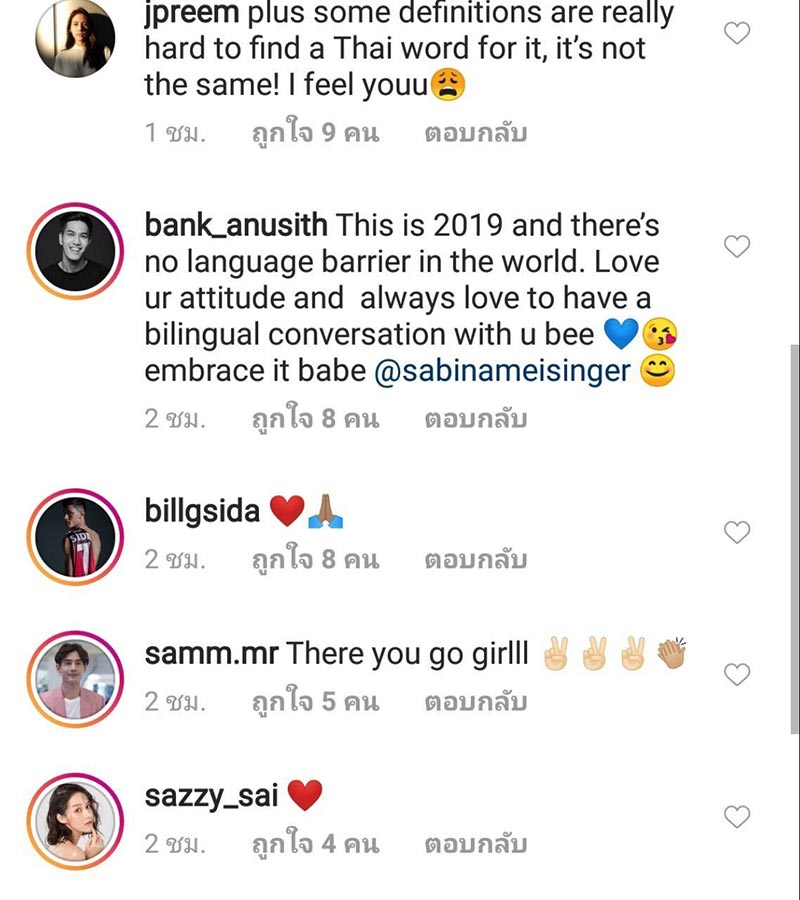This screenshot has height=900, width=800.
Task: Like jpreem's comment with the heart
Action: (736, 33)
